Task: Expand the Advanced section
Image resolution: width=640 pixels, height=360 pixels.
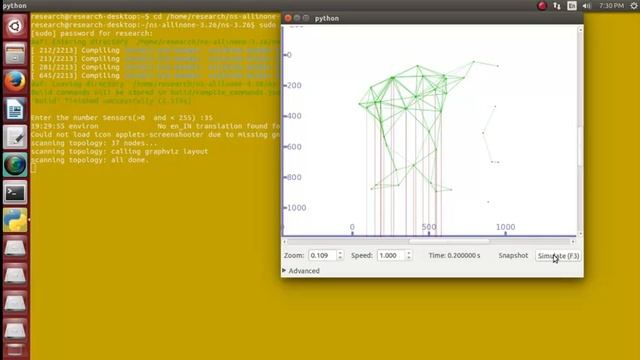Action: [301, 271]
